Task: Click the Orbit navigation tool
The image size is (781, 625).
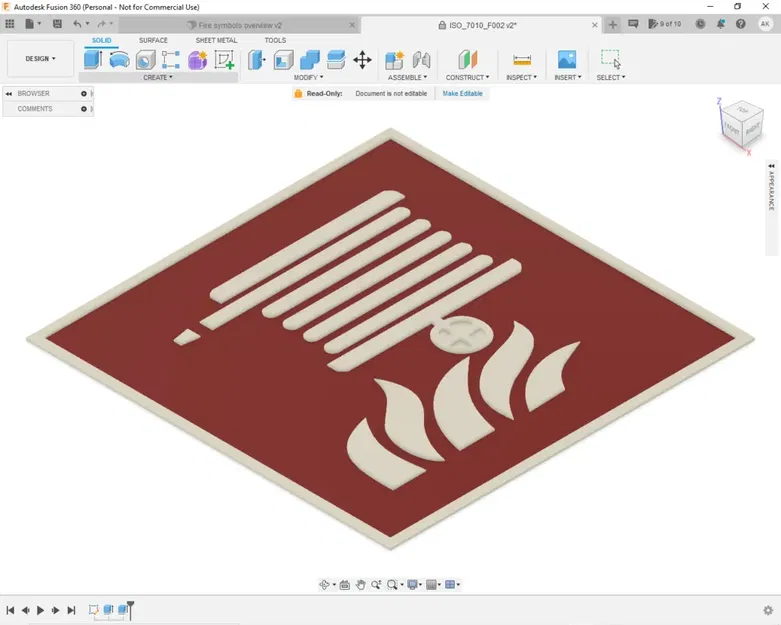Action: coord(324,585)
